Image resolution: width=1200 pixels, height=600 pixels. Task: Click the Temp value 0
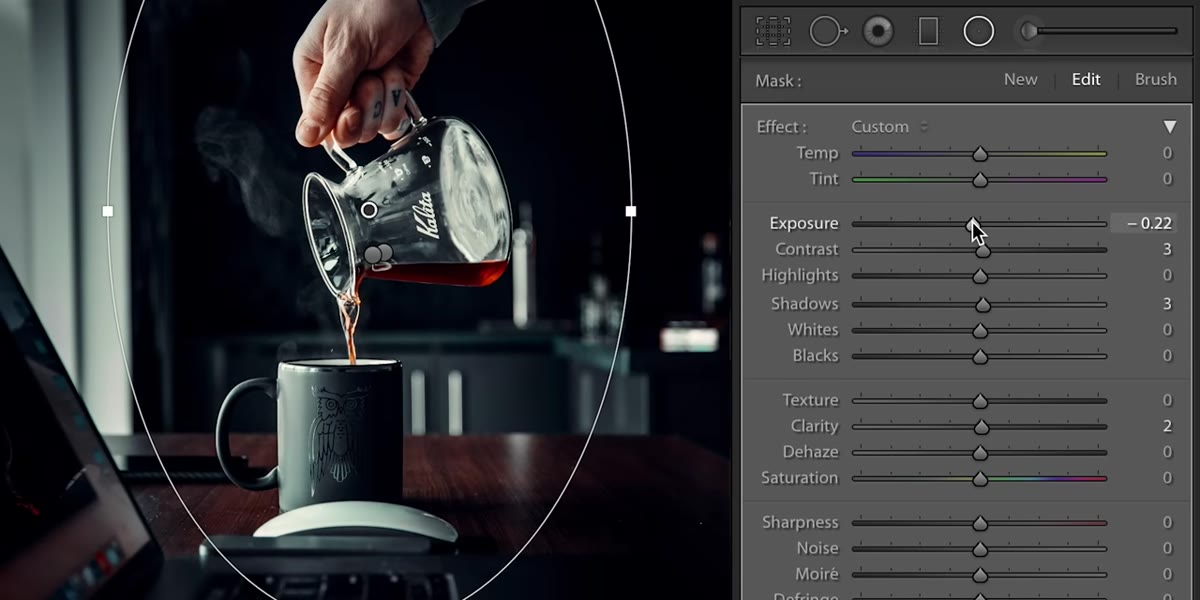click(x=1166, y=154)
